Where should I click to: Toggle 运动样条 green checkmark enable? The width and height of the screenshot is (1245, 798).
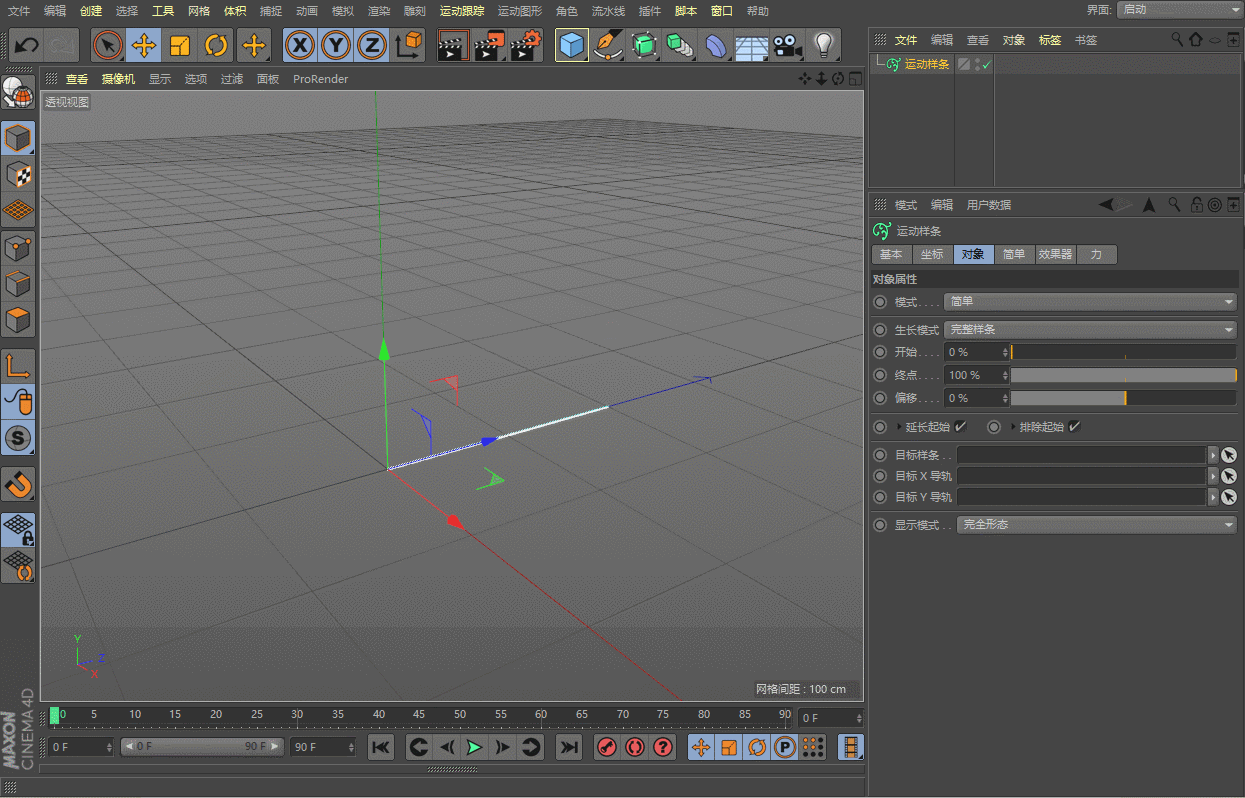986,64
